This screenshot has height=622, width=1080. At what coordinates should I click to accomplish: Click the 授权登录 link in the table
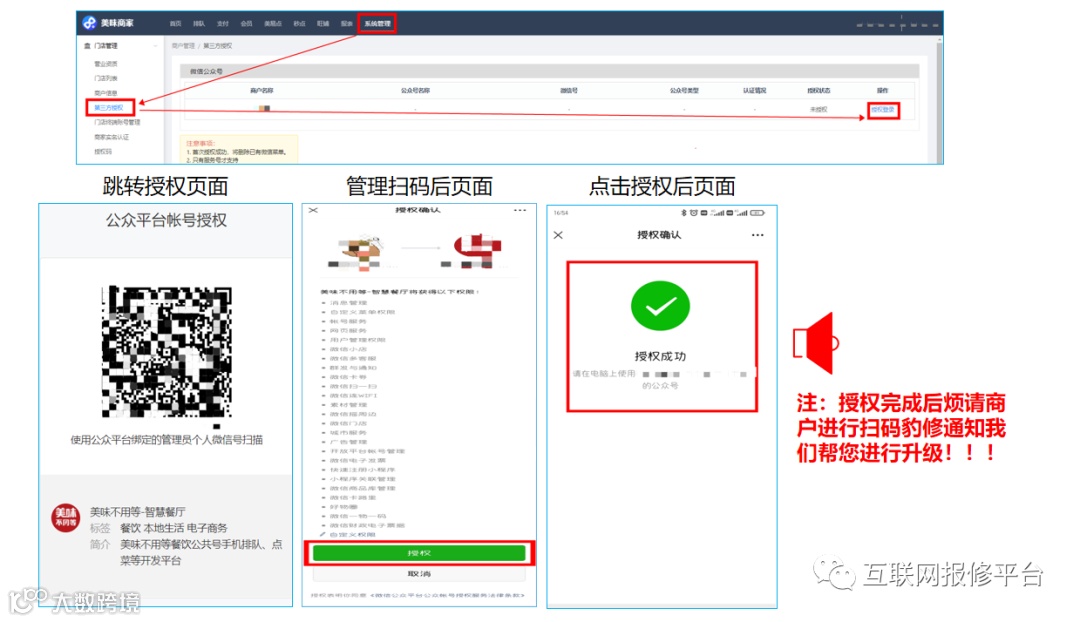(883, 110)
